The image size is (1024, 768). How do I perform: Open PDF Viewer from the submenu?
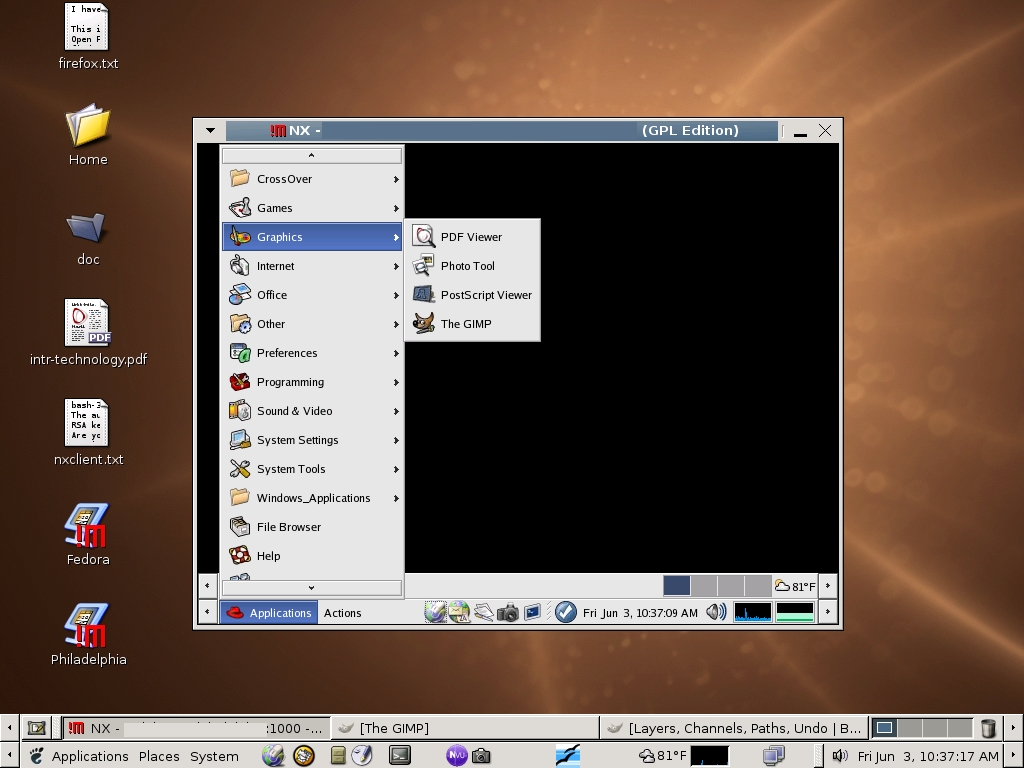coord(470,237)
